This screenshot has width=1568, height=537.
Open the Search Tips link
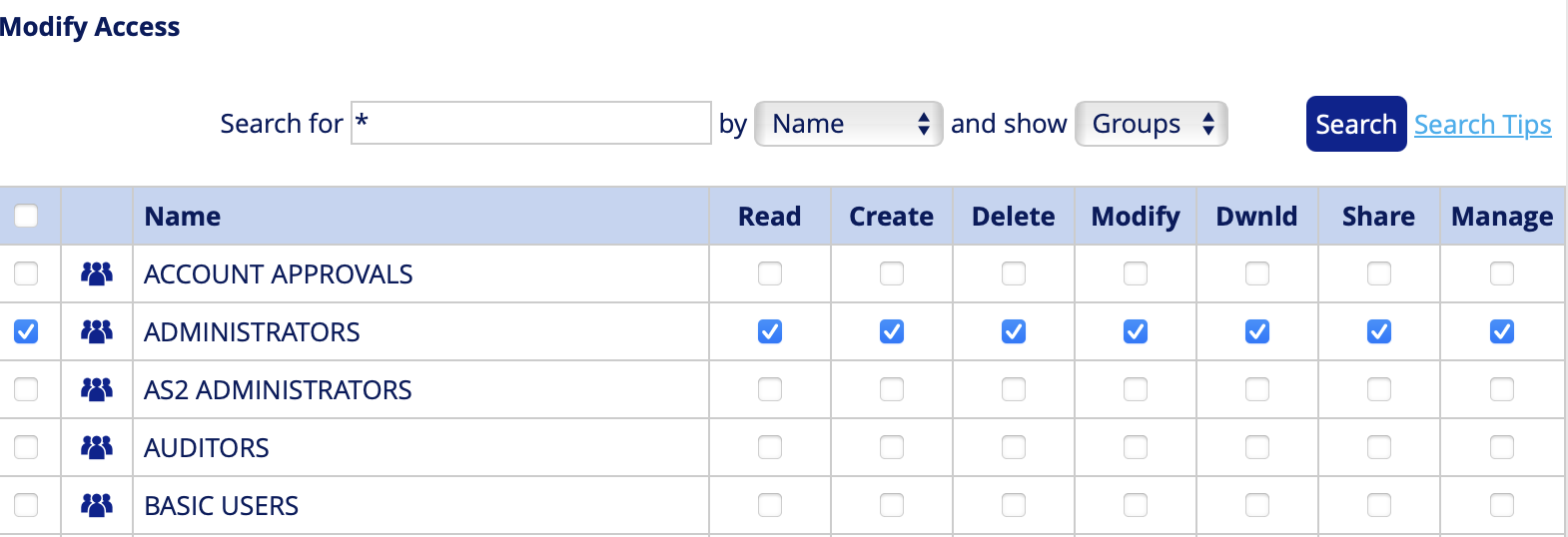pyautogui.click(x=1482, y=125)
